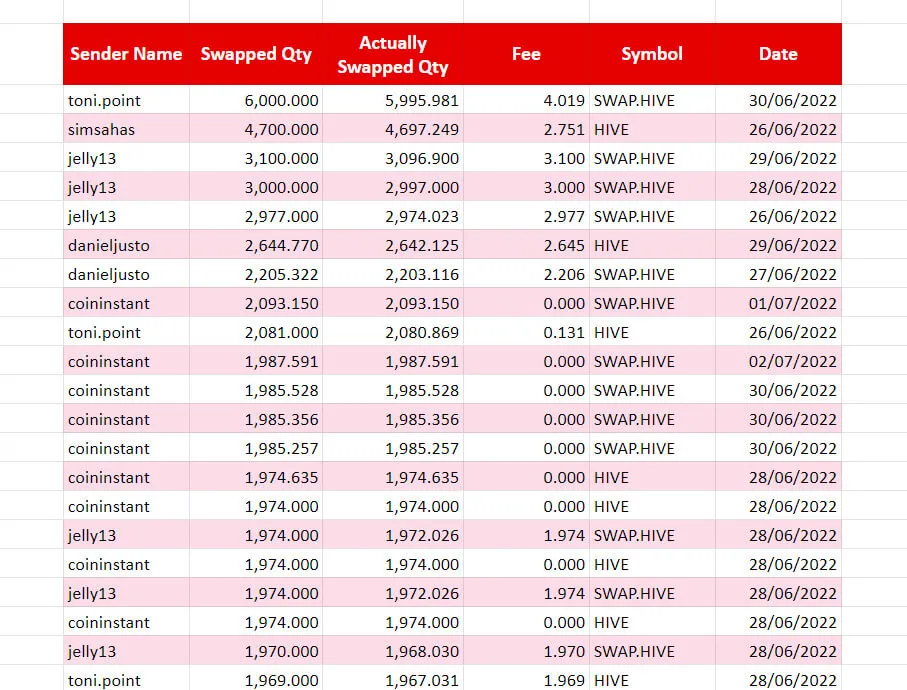The width and height of the screenshot is (907, 690).
Task: Select the Fee column header
Action: (x=526, y=54)
